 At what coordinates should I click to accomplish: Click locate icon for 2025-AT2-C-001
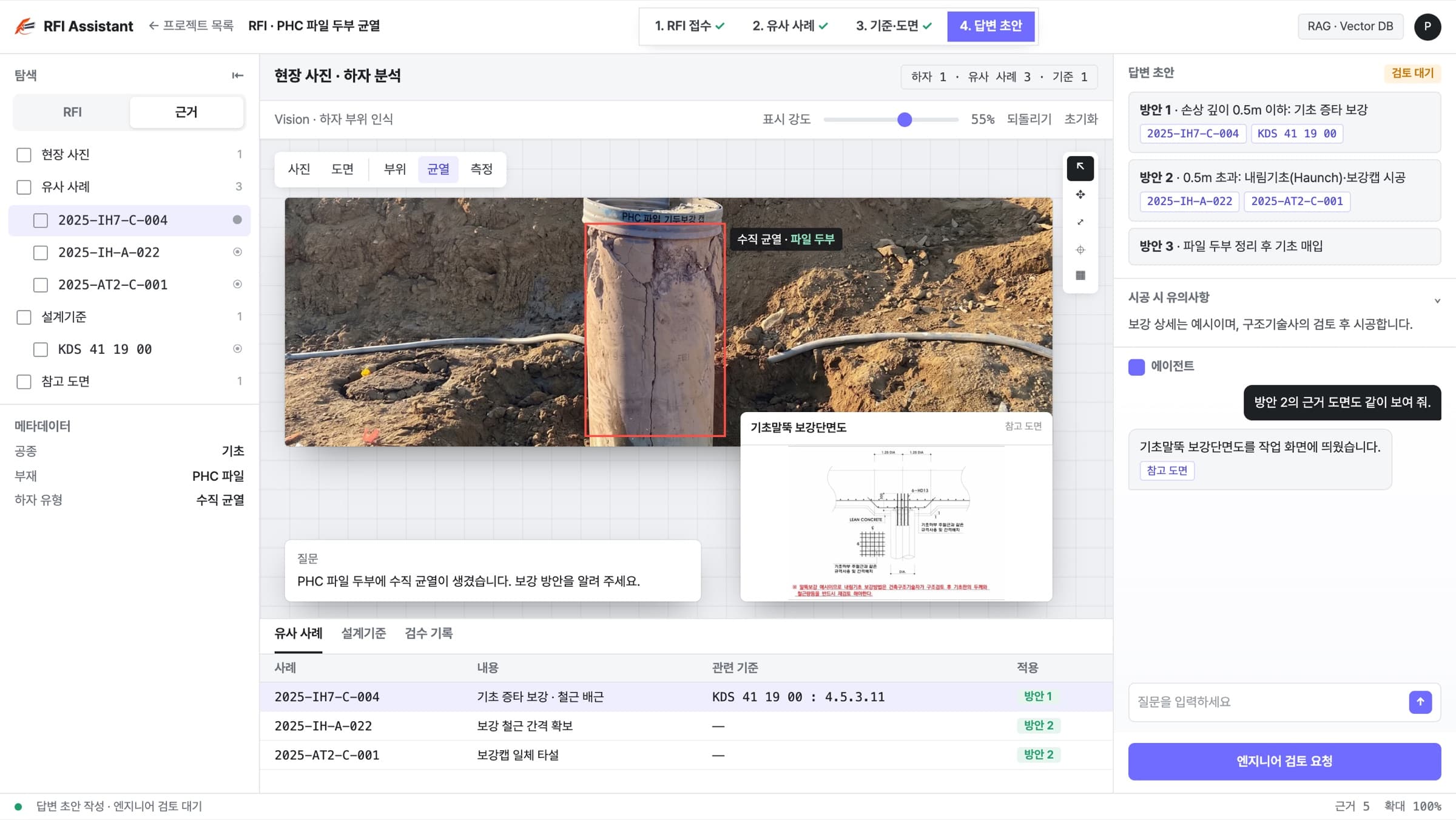click(x=237, y=284)
